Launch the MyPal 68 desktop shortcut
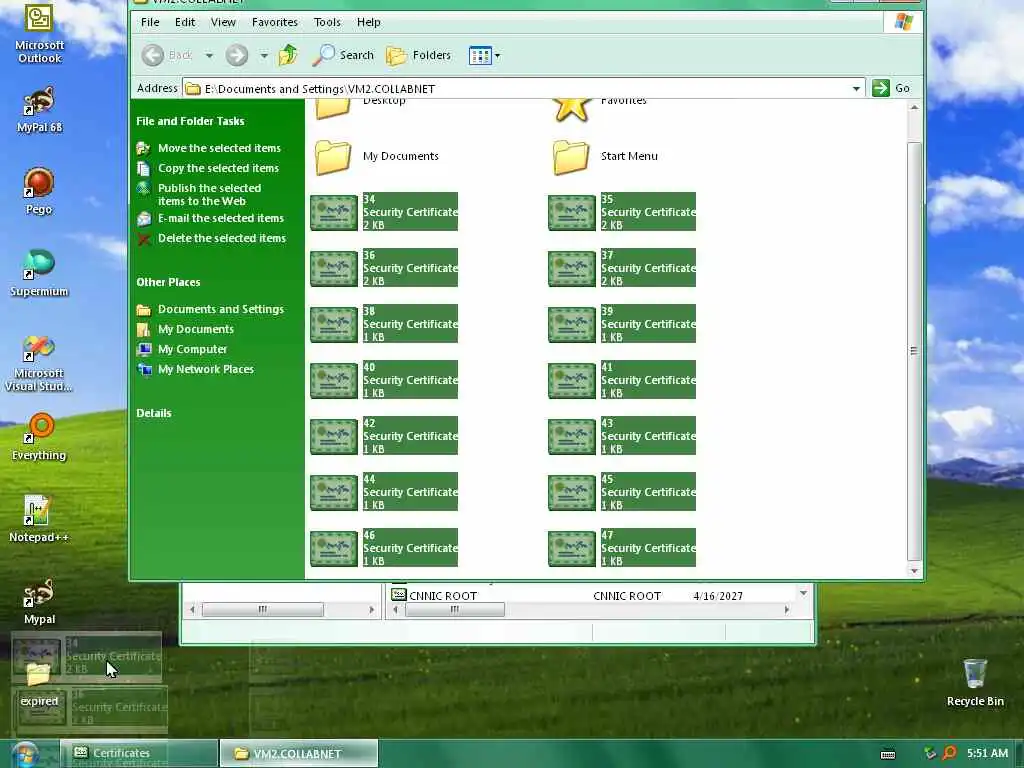The width and height of the screenshot is (1024, 768). click(39, 109)
